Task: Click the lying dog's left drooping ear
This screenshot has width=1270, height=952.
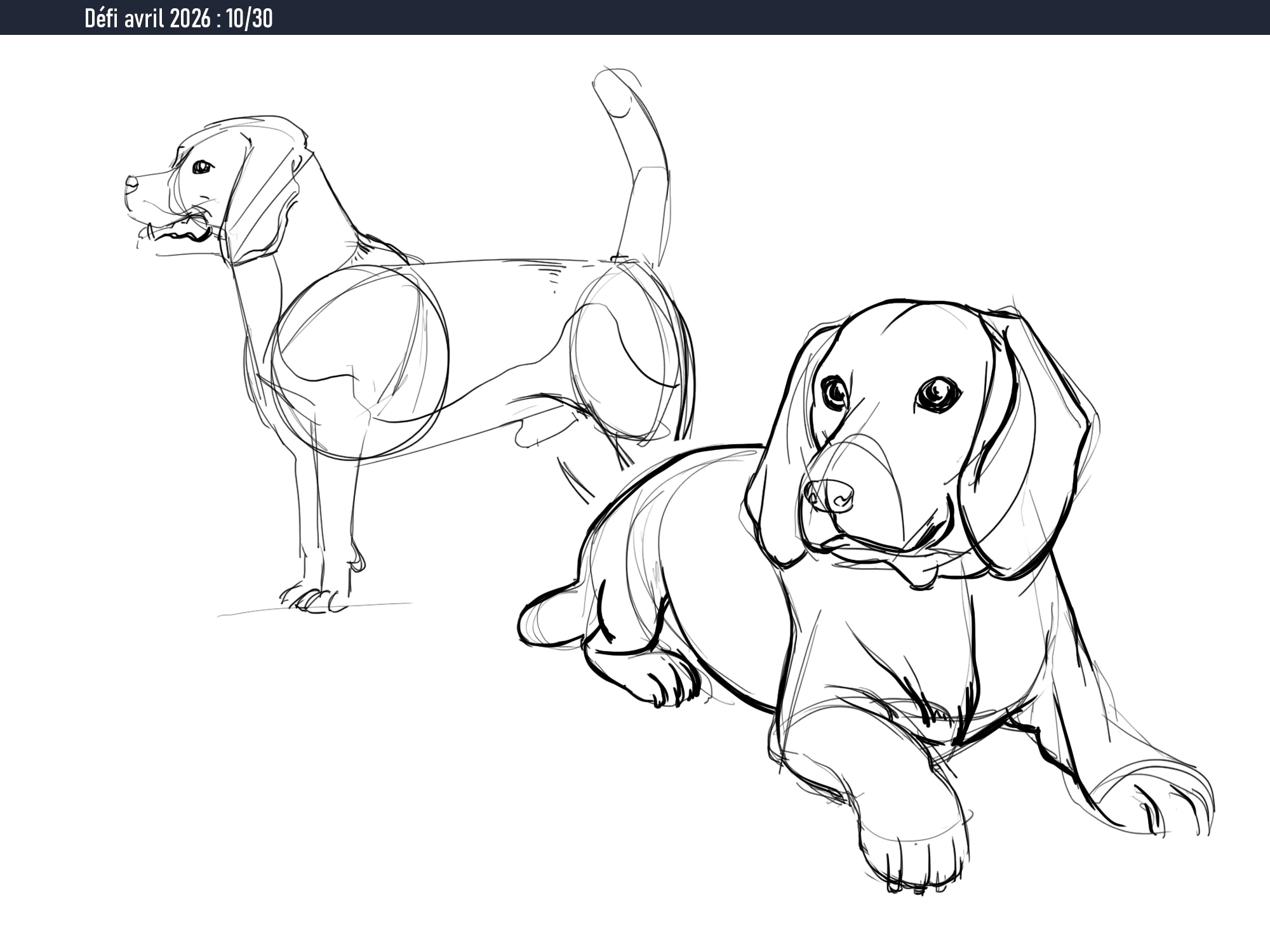Action: pyautogui.click(x=784, y=470)
